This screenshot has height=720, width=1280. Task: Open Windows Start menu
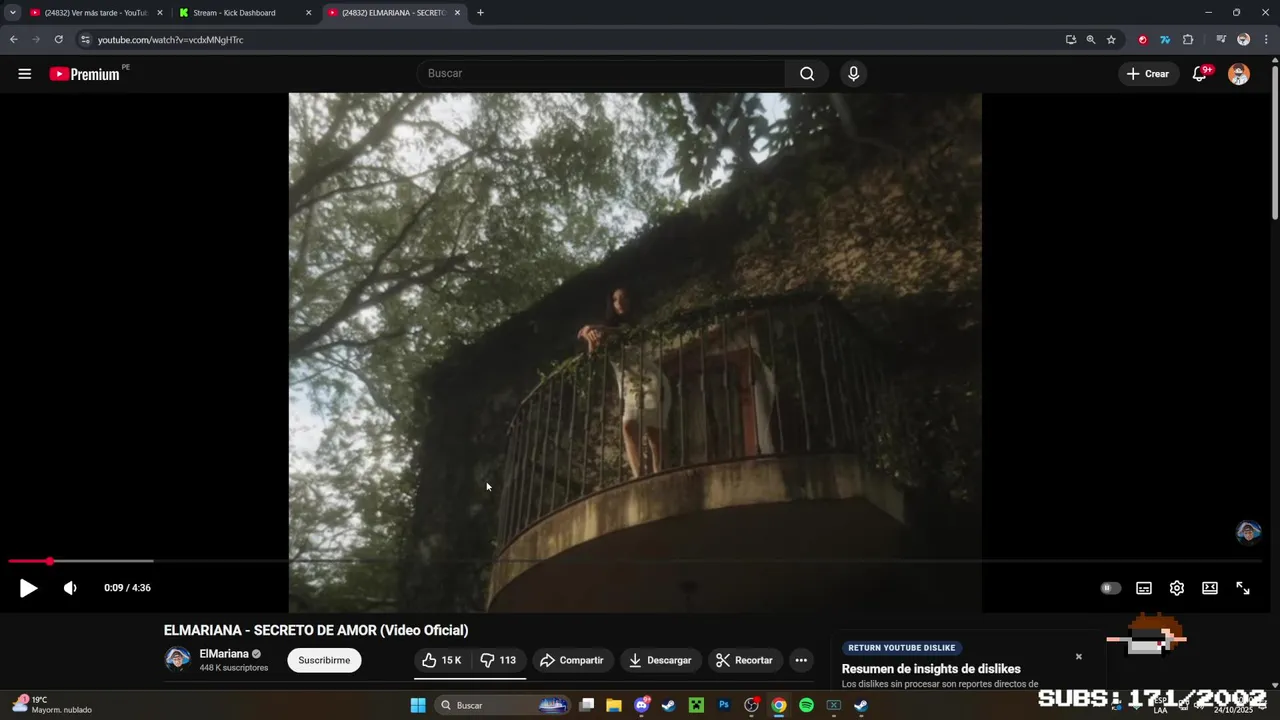(418, 706)
